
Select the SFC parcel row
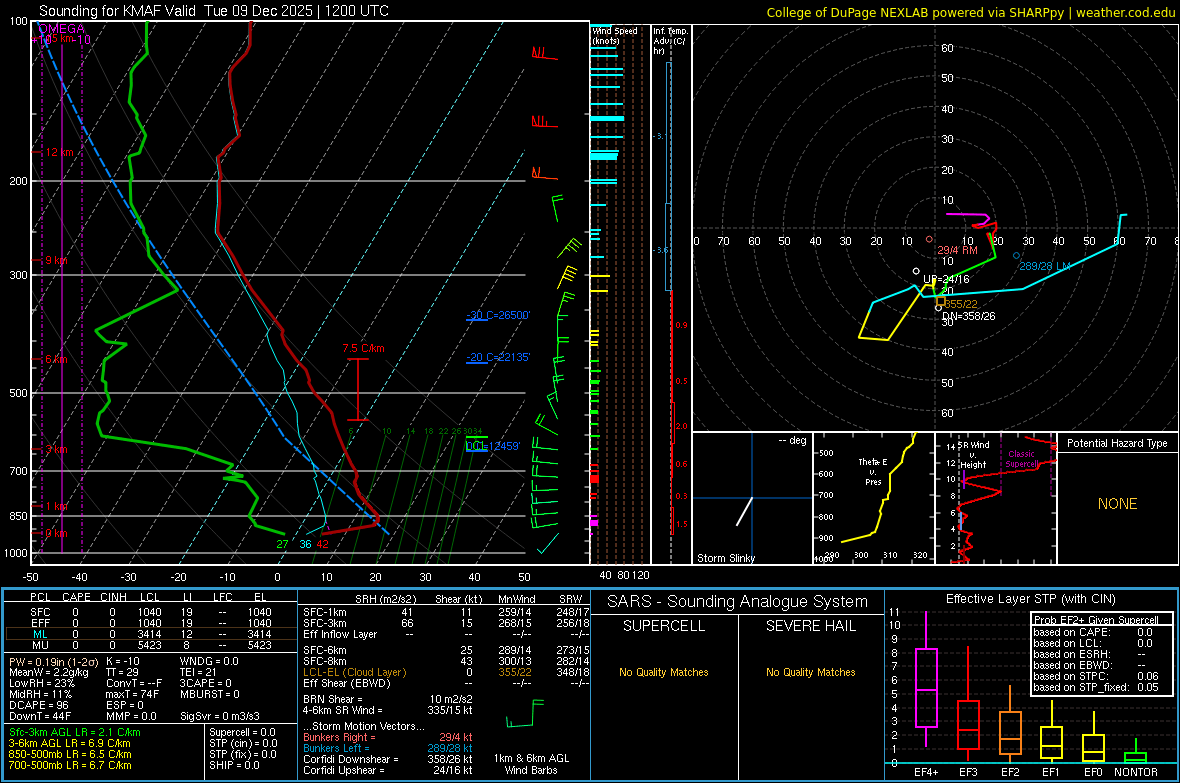[151, 612]
